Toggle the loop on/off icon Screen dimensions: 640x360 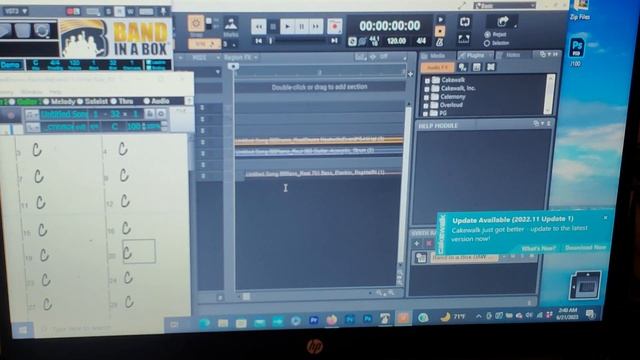464,22
